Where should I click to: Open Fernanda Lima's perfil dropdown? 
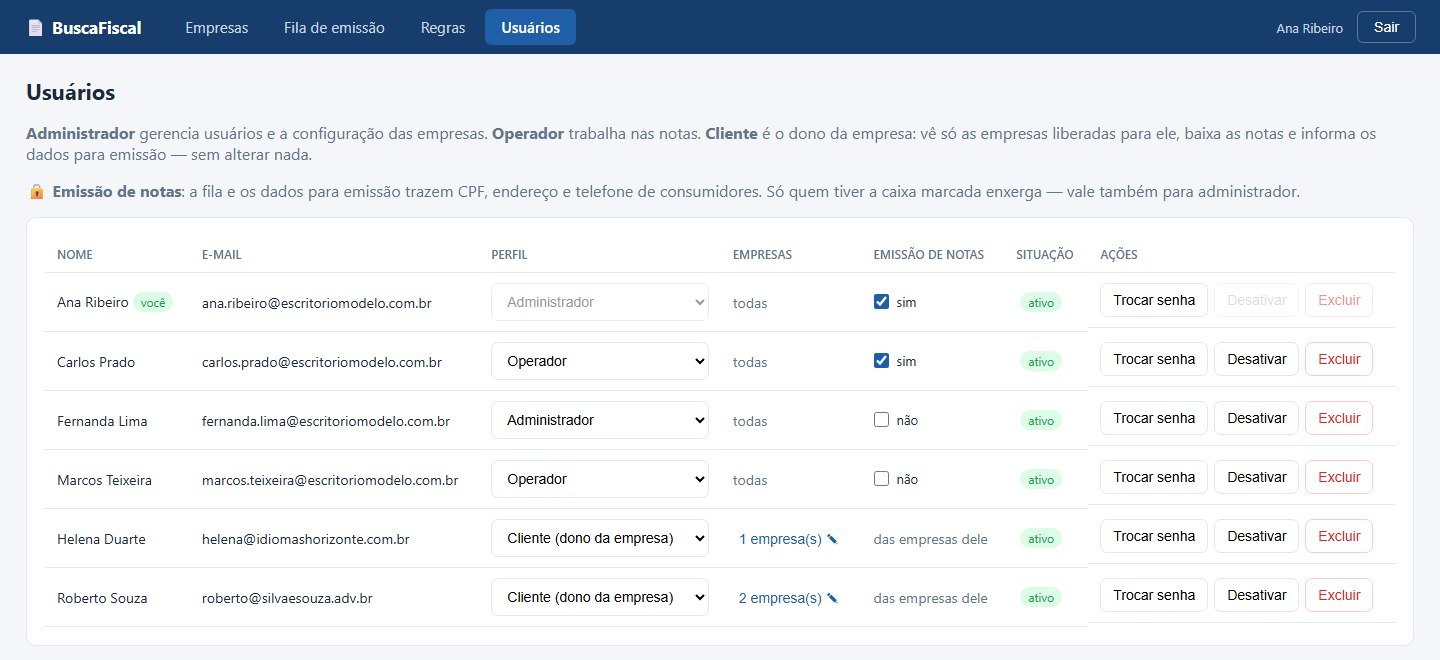click(x=600, y=420)
